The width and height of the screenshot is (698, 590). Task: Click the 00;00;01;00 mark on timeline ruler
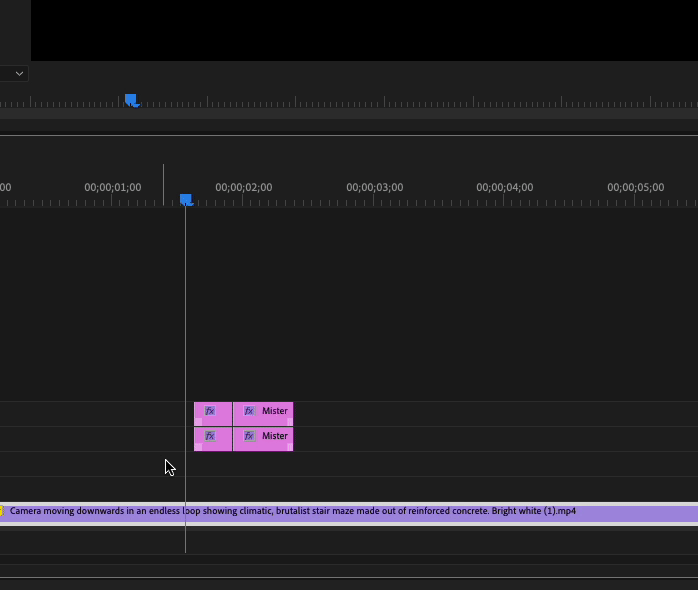pyautogui.click(x=113, y=187)
